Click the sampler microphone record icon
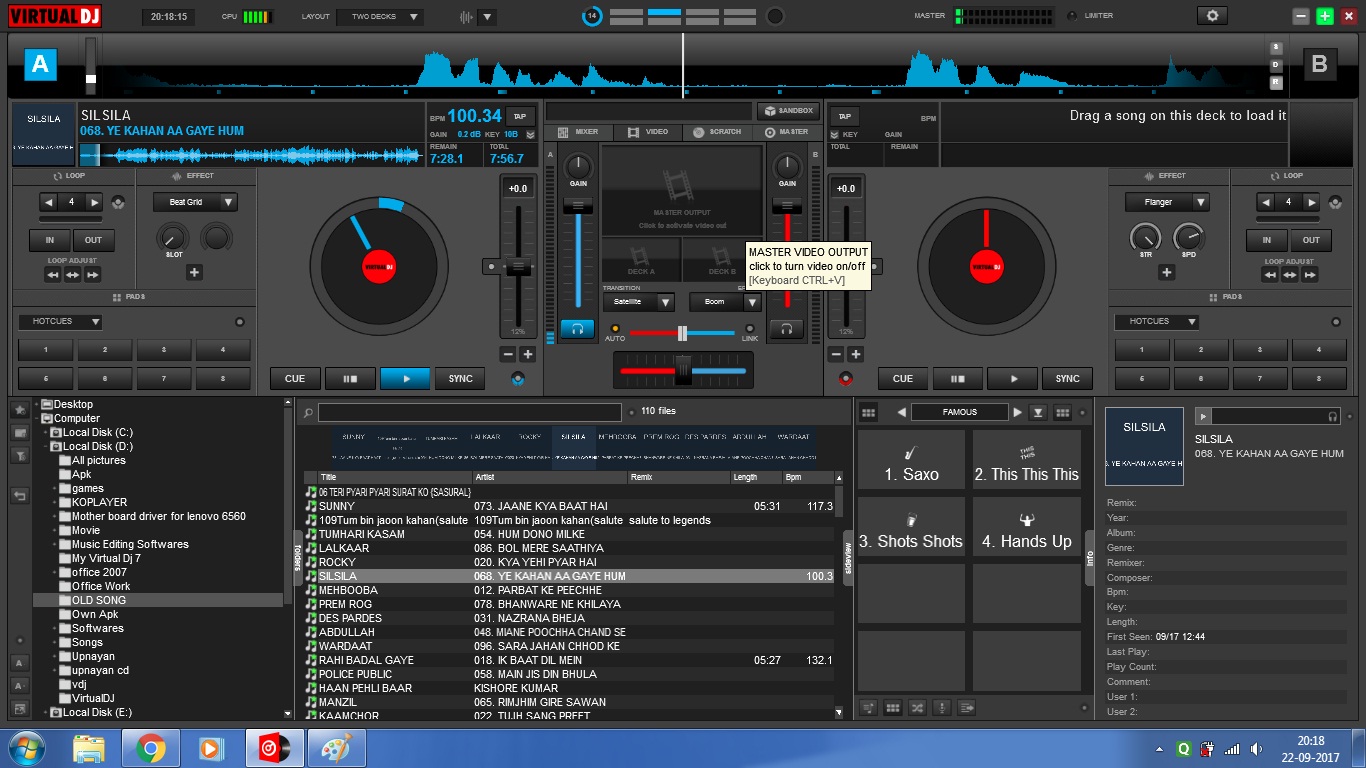 [x=942, y=707]
